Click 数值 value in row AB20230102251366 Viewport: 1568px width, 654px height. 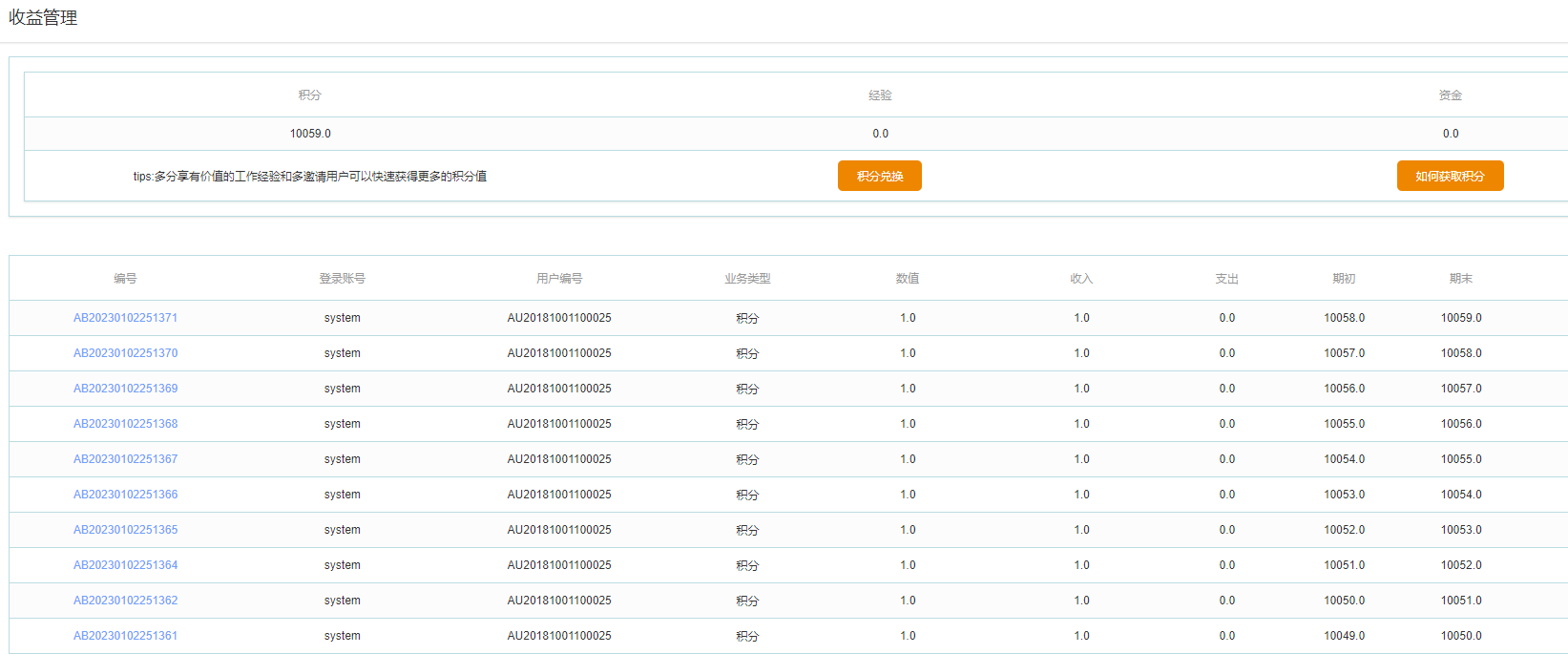pos(908,495)
